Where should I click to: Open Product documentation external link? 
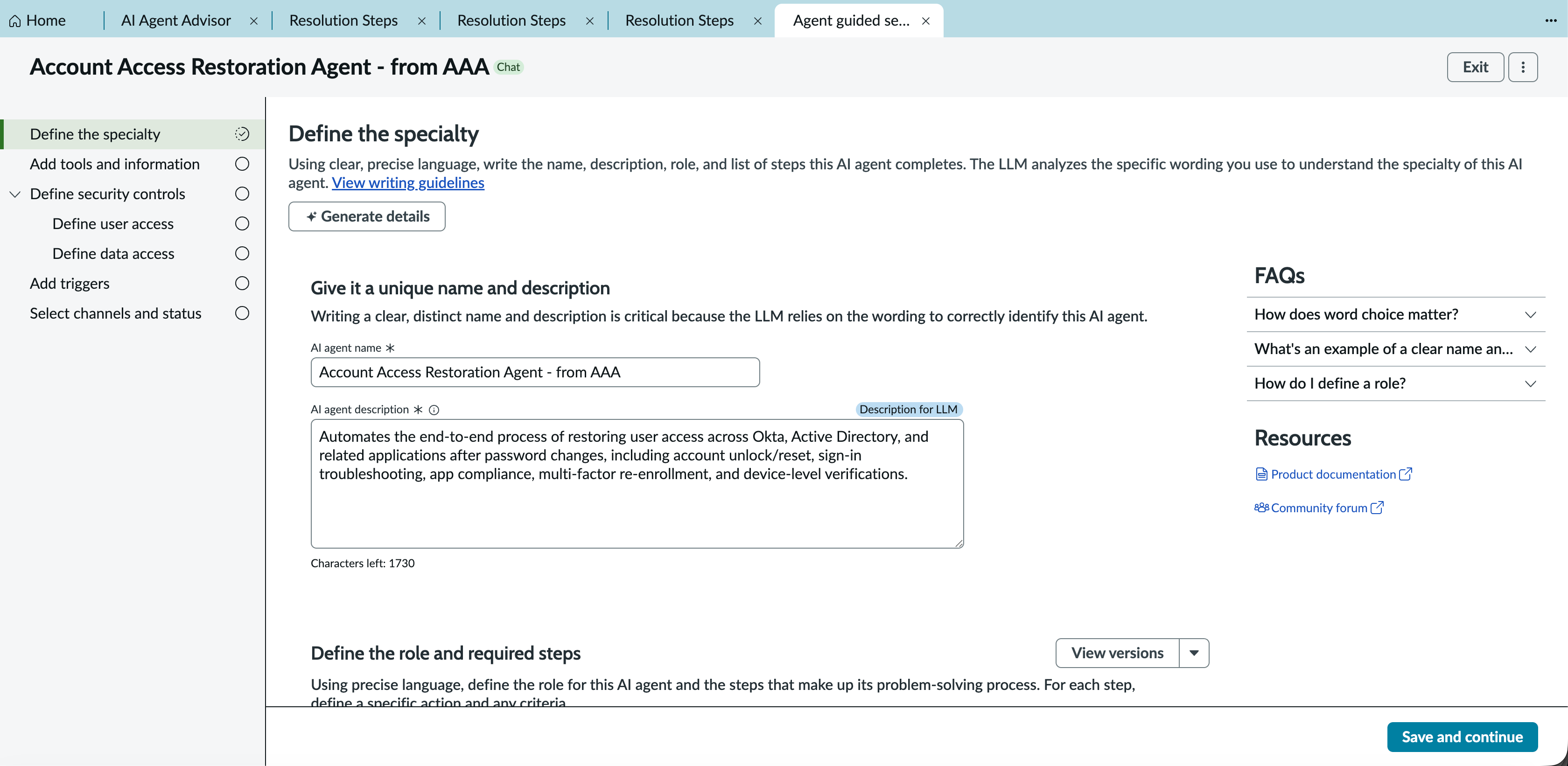[1333, 474]
